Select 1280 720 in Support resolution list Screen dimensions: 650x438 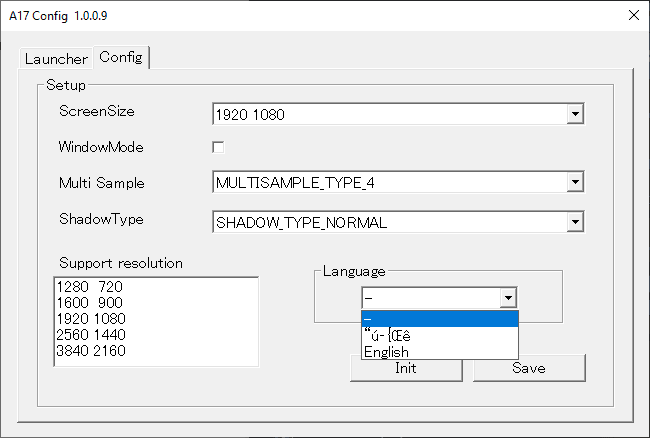pyautogui.click(x=90, y=287)
